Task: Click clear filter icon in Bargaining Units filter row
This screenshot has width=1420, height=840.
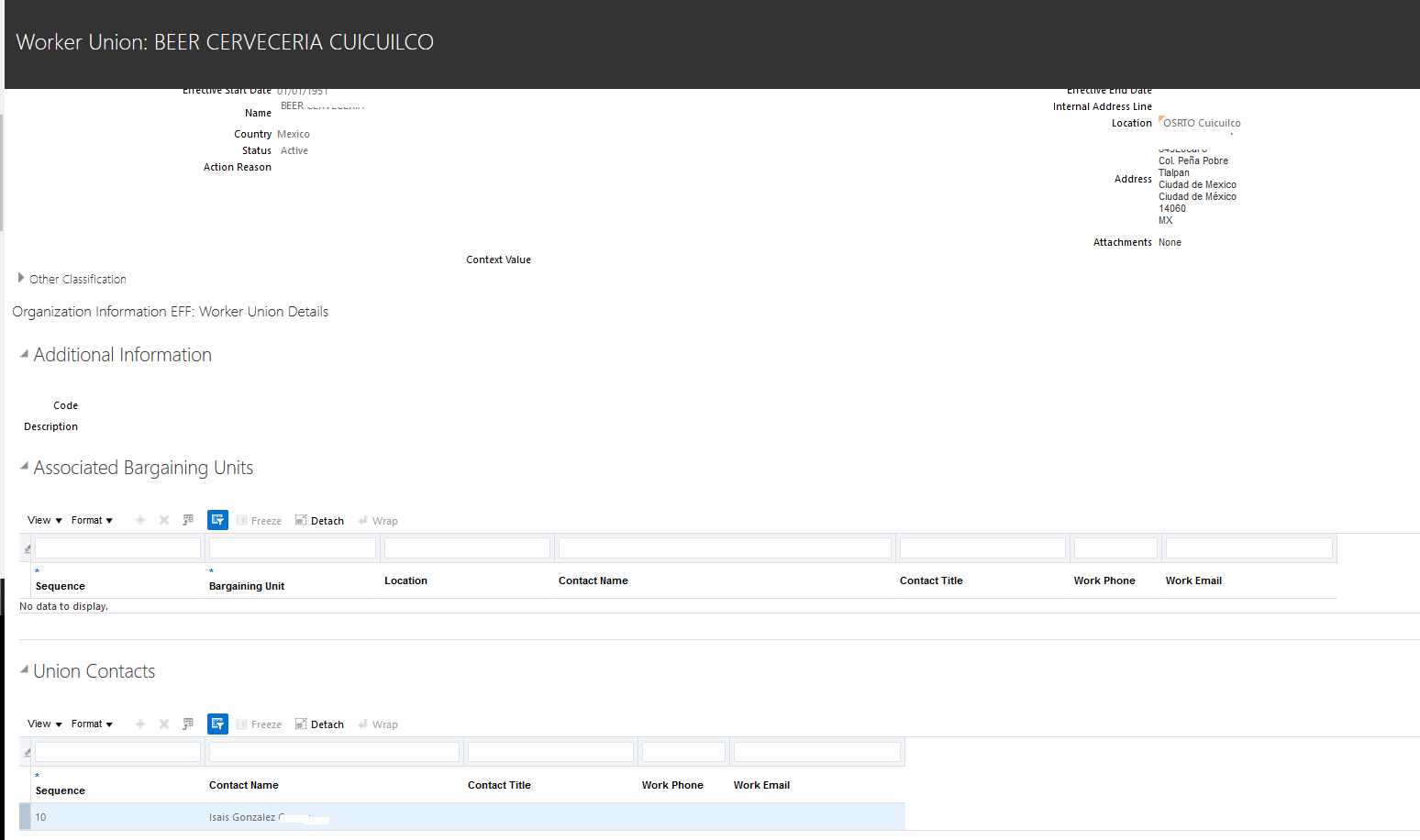Action: coord(27,548)
